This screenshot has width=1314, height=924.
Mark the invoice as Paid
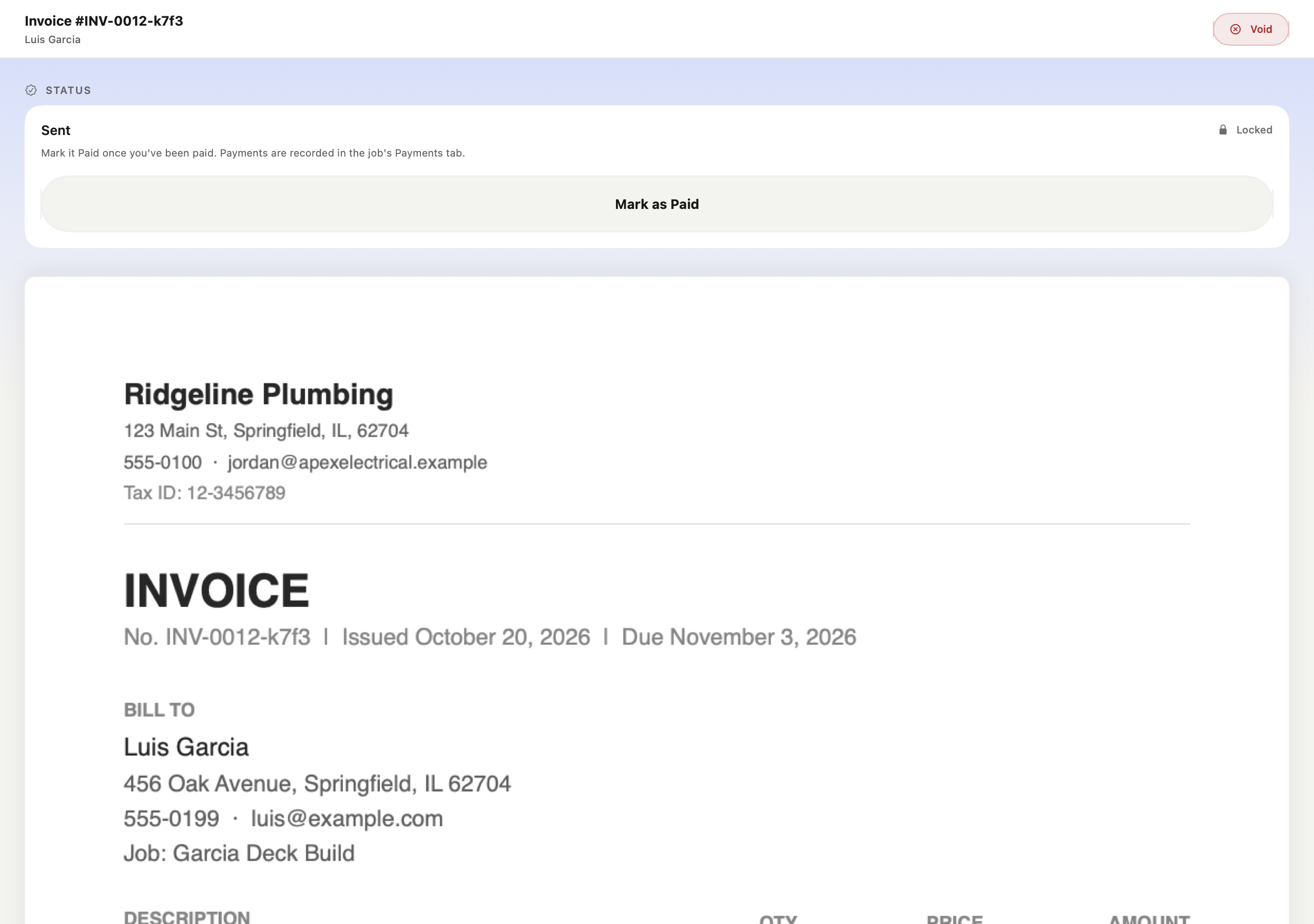(x=657, y=204)
